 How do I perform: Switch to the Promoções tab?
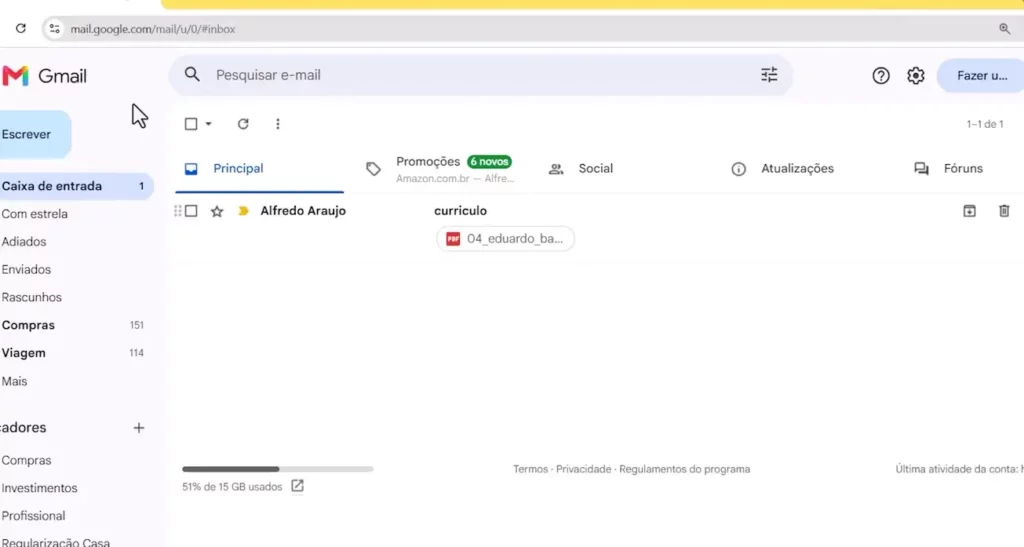449,169
